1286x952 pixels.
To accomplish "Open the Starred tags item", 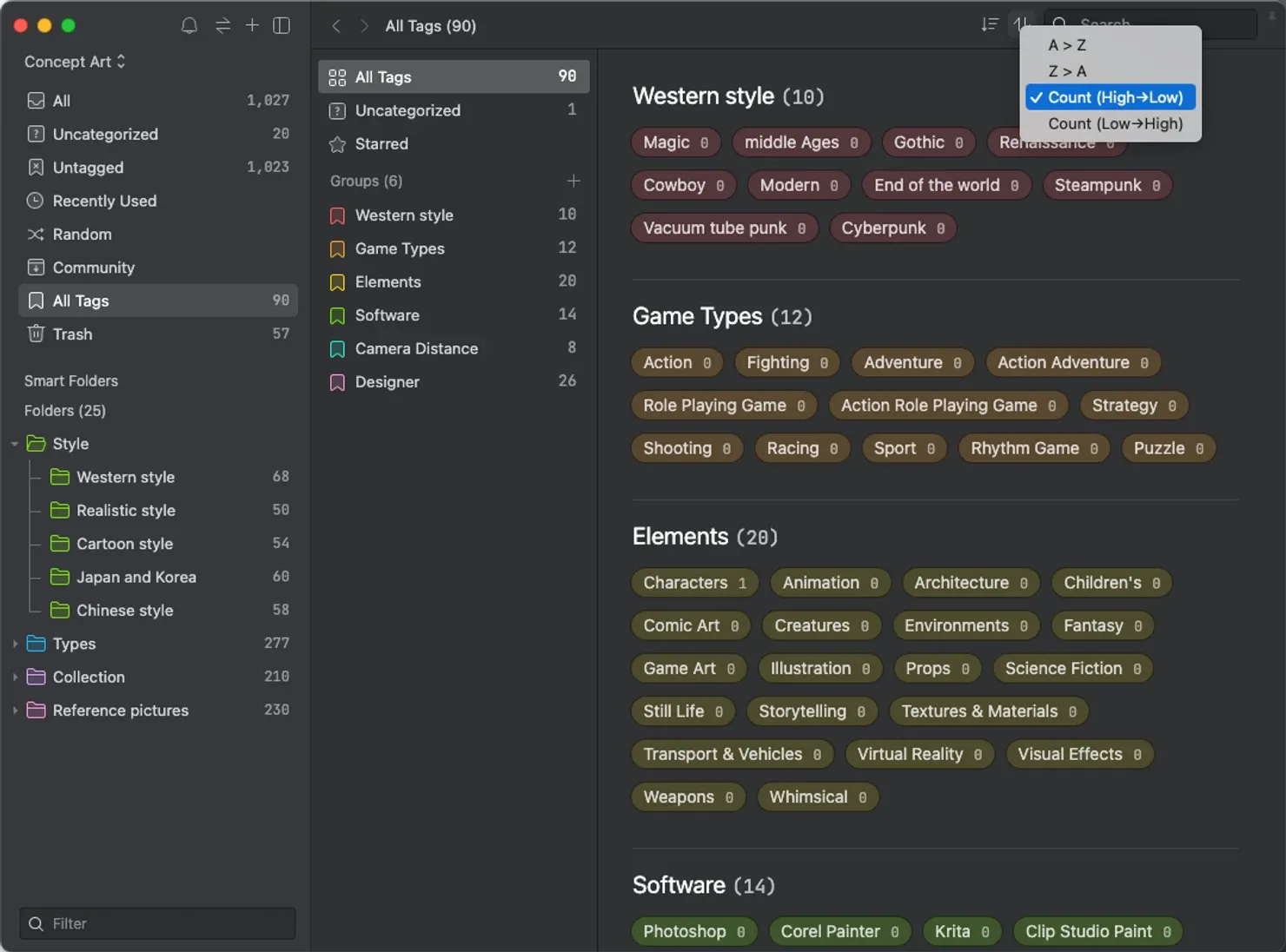I will 454,144.
